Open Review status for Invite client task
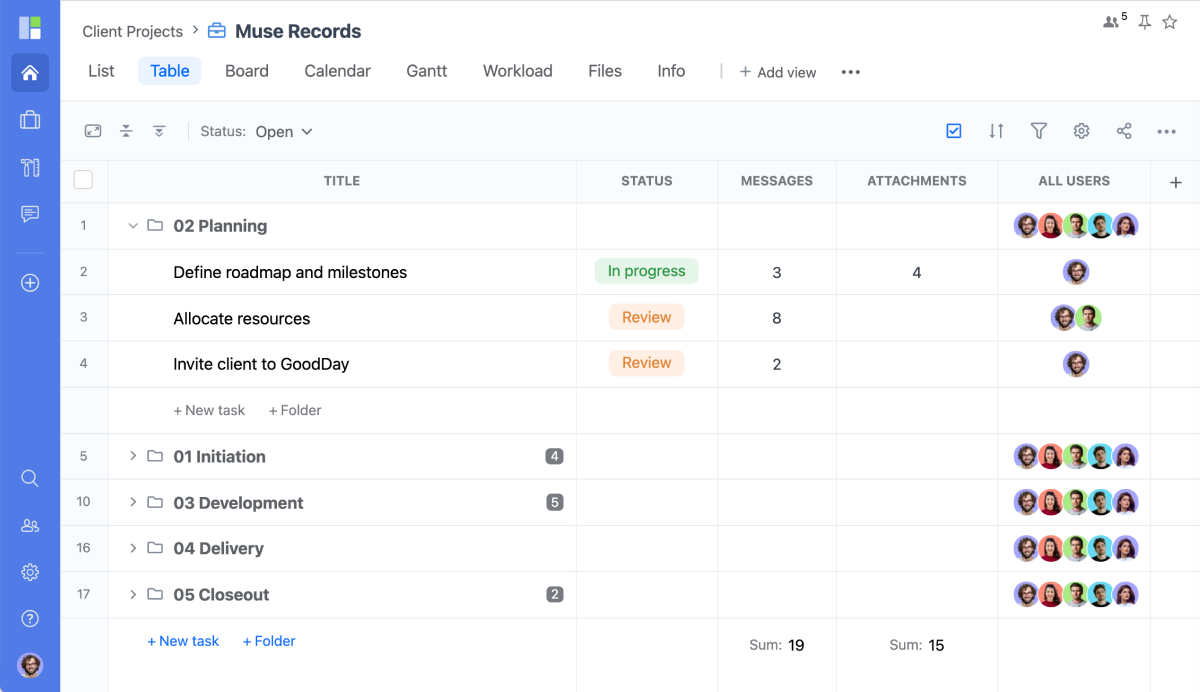 (x=647, y=363)
